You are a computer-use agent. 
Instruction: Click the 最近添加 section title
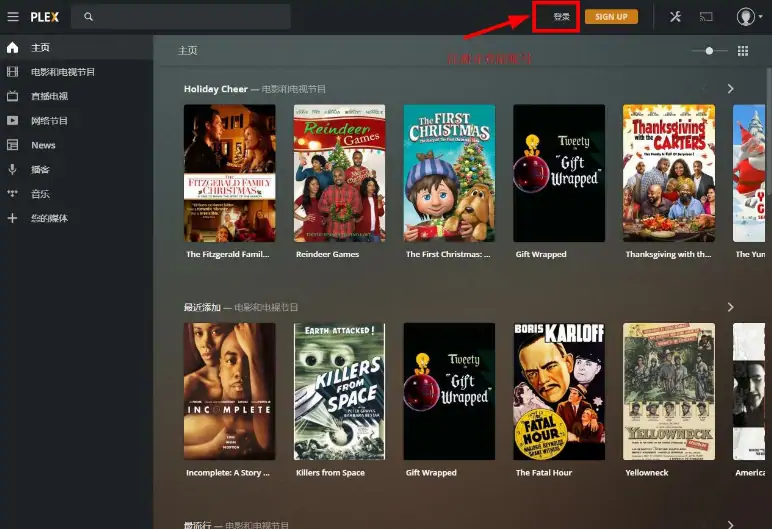[202, 307]
